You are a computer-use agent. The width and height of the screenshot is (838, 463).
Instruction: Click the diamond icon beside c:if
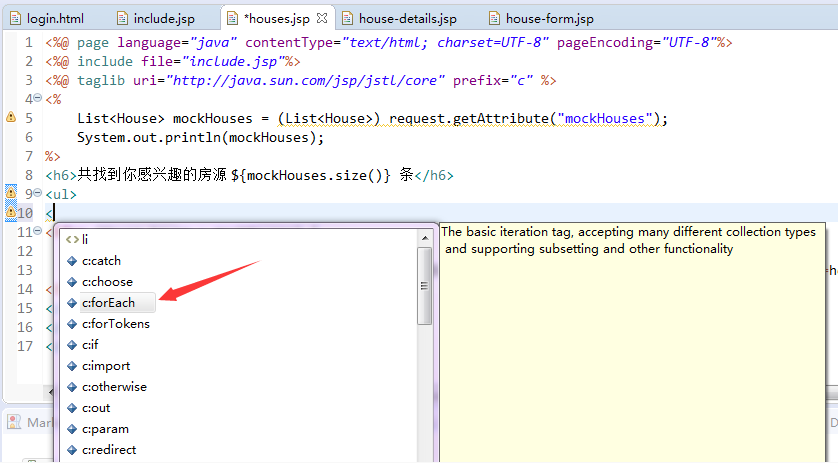[72, 345]
